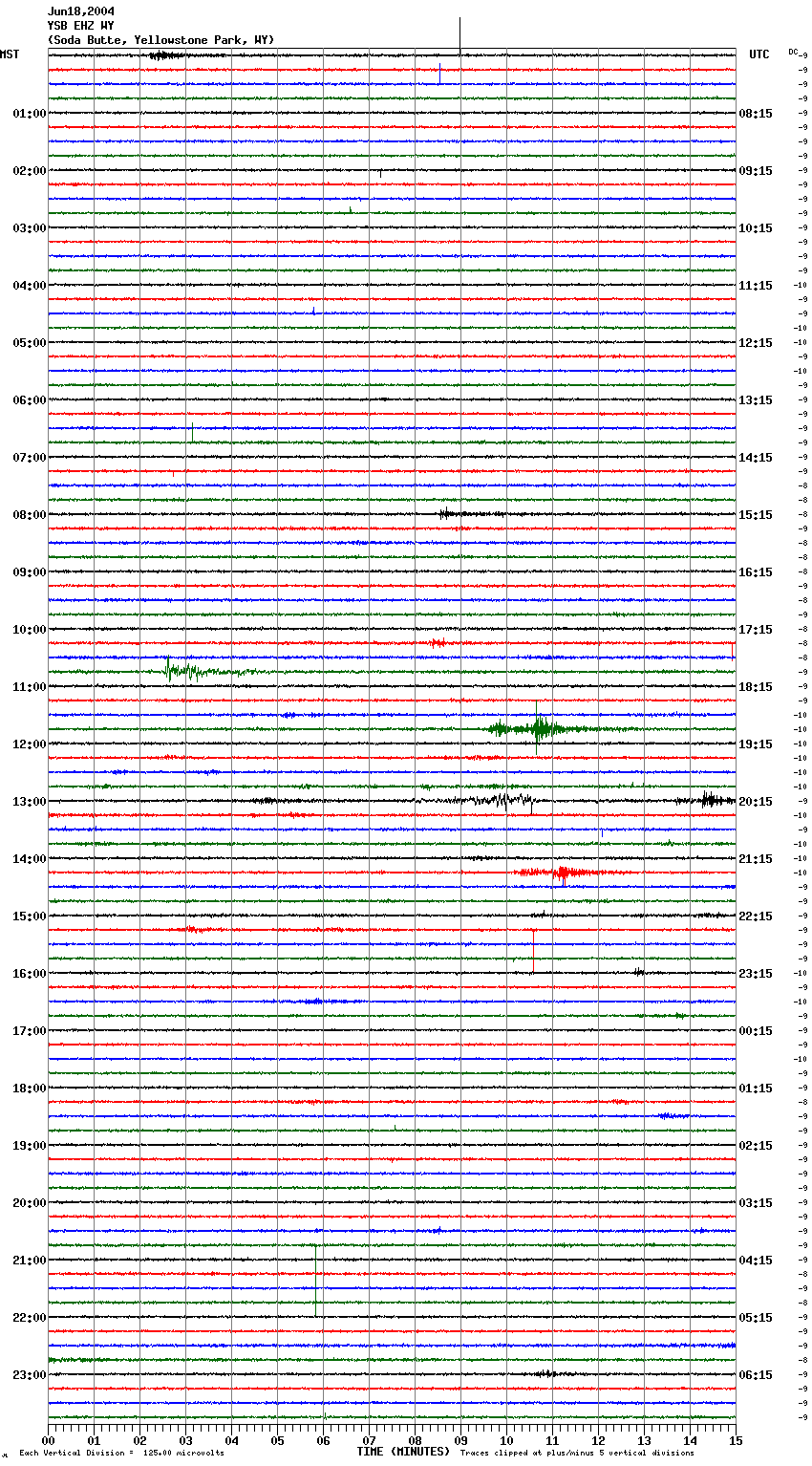Click the MST timezone header label
812x1466 pixels.
[10, 54]
